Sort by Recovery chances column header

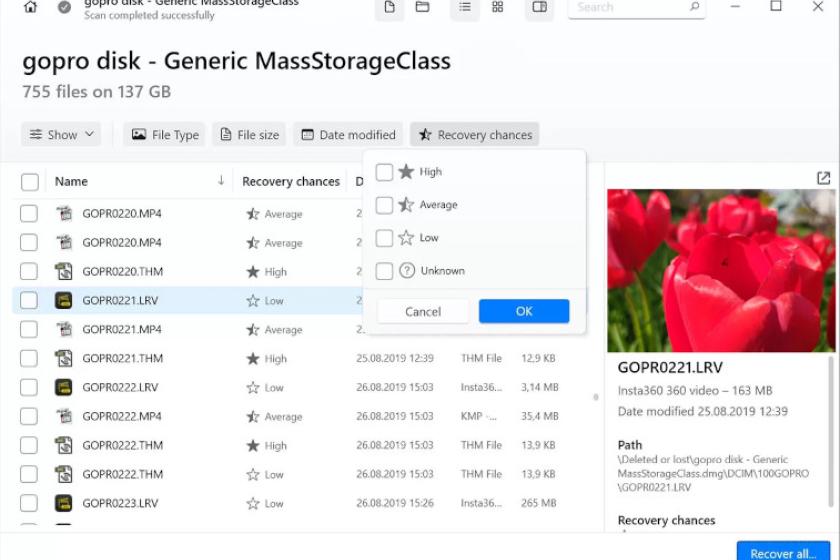[291, 181]
